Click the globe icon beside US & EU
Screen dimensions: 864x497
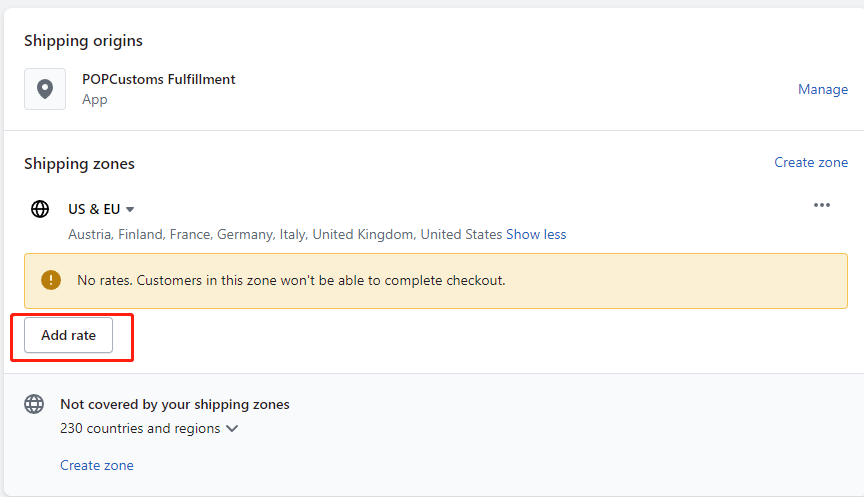(x=40, y=209)
